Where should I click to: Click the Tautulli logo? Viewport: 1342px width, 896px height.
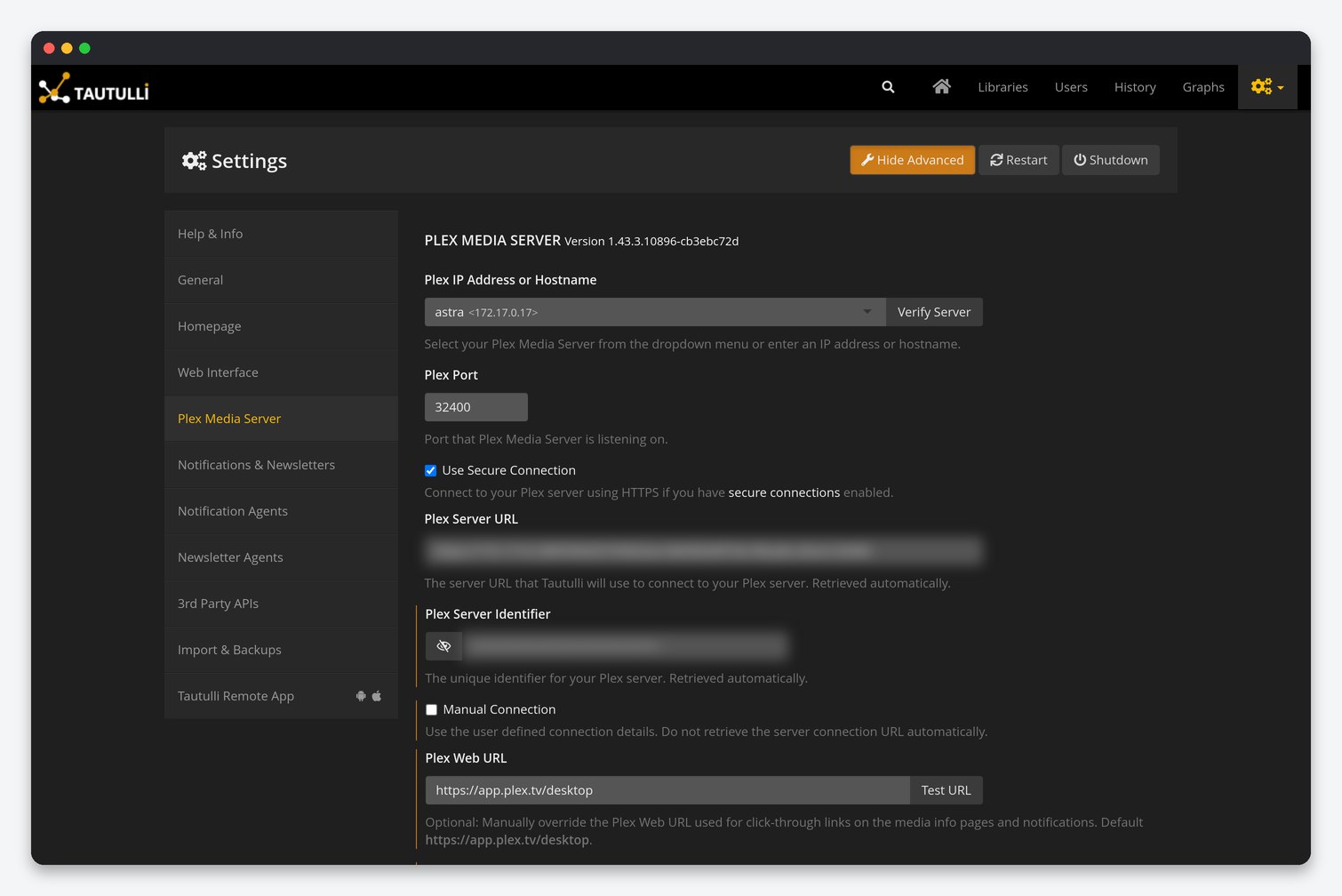coord(94,88)
